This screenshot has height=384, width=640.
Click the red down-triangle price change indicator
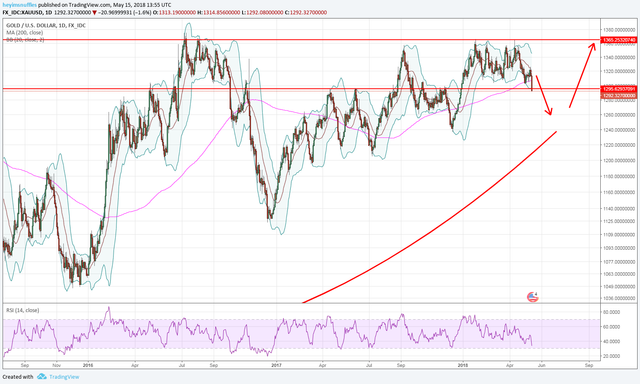[x=94, y=13]
